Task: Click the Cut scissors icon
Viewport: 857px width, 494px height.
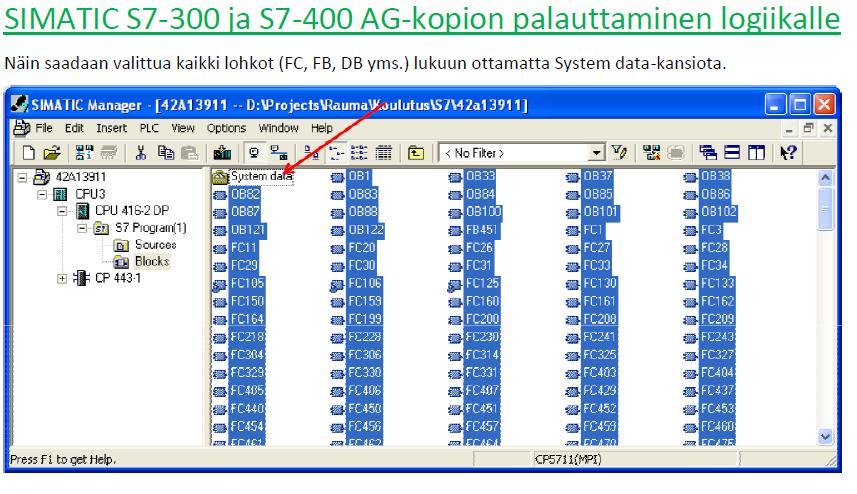Action: tap(141, 153)
